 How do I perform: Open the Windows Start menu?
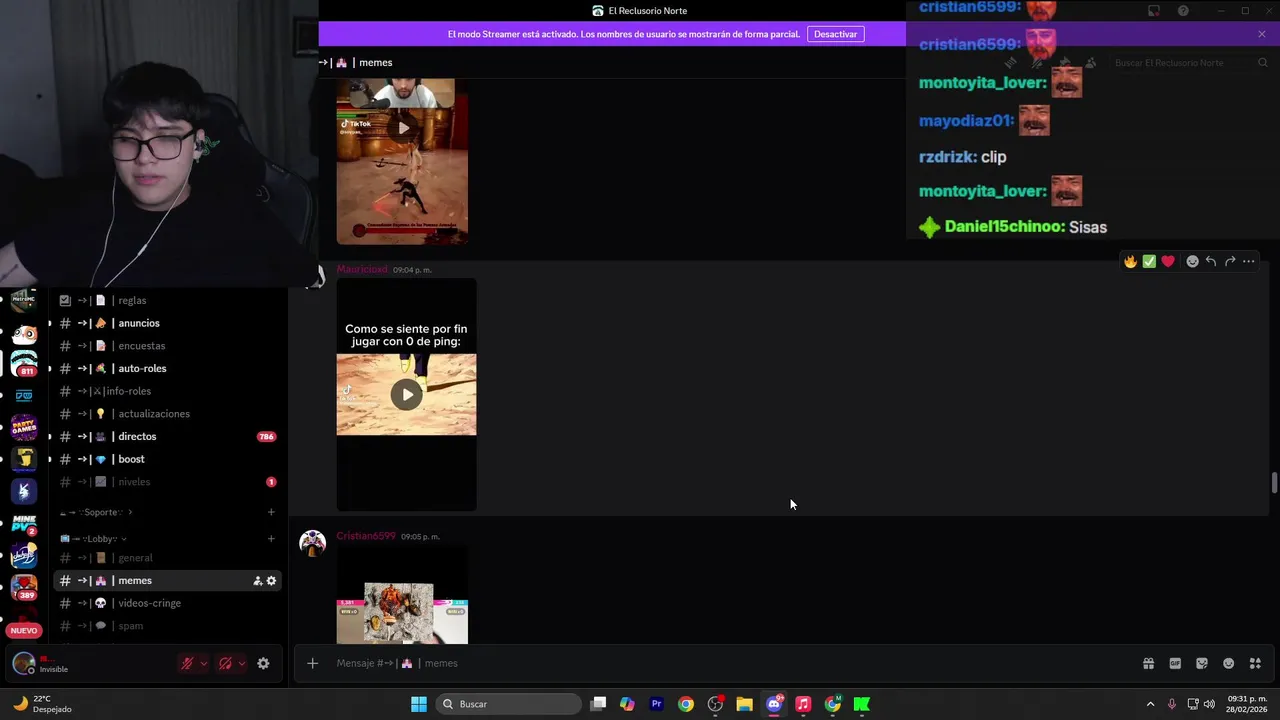point(419,704)
